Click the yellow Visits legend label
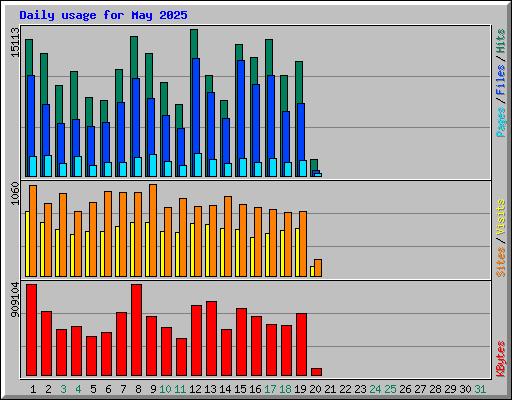Screen dimensions: 512x400 [x=500, y=218]
